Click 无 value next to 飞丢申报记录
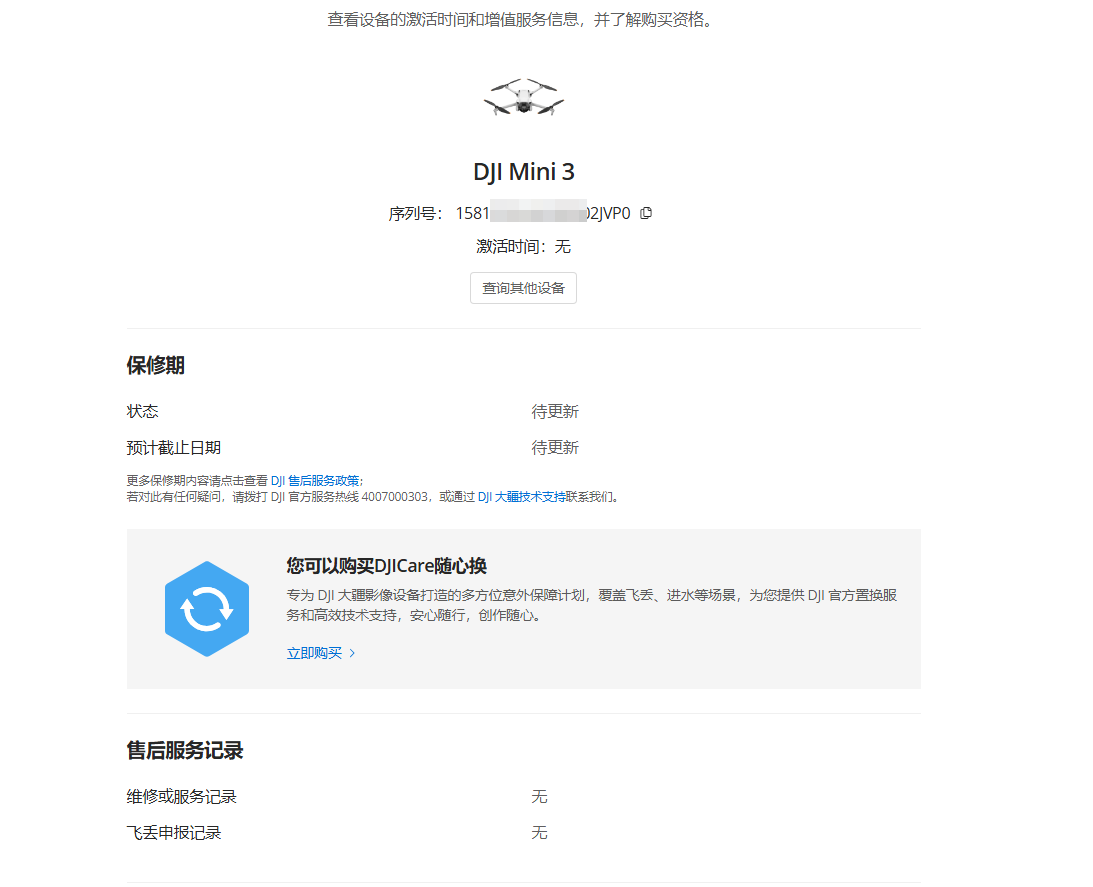The image size is (1093, 887). pyautogui.click(x=540, y=833)
